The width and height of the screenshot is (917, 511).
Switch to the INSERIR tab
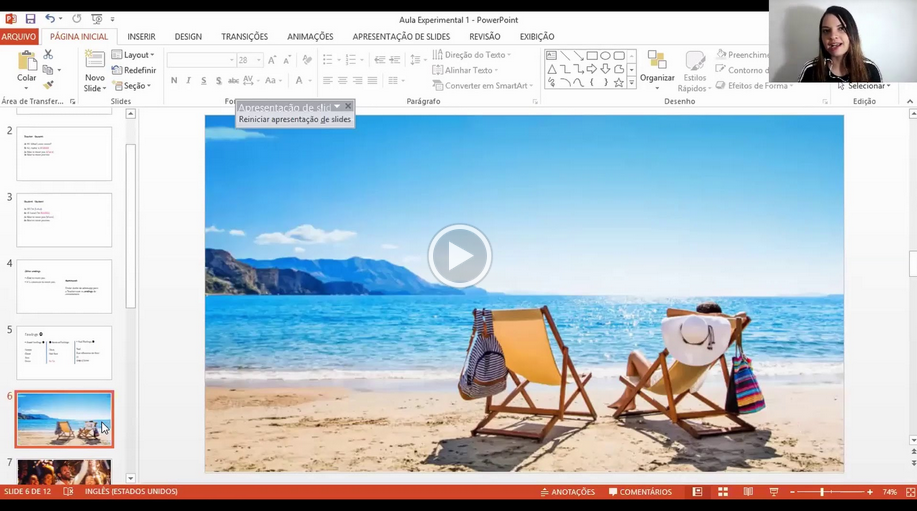(142, 36)
